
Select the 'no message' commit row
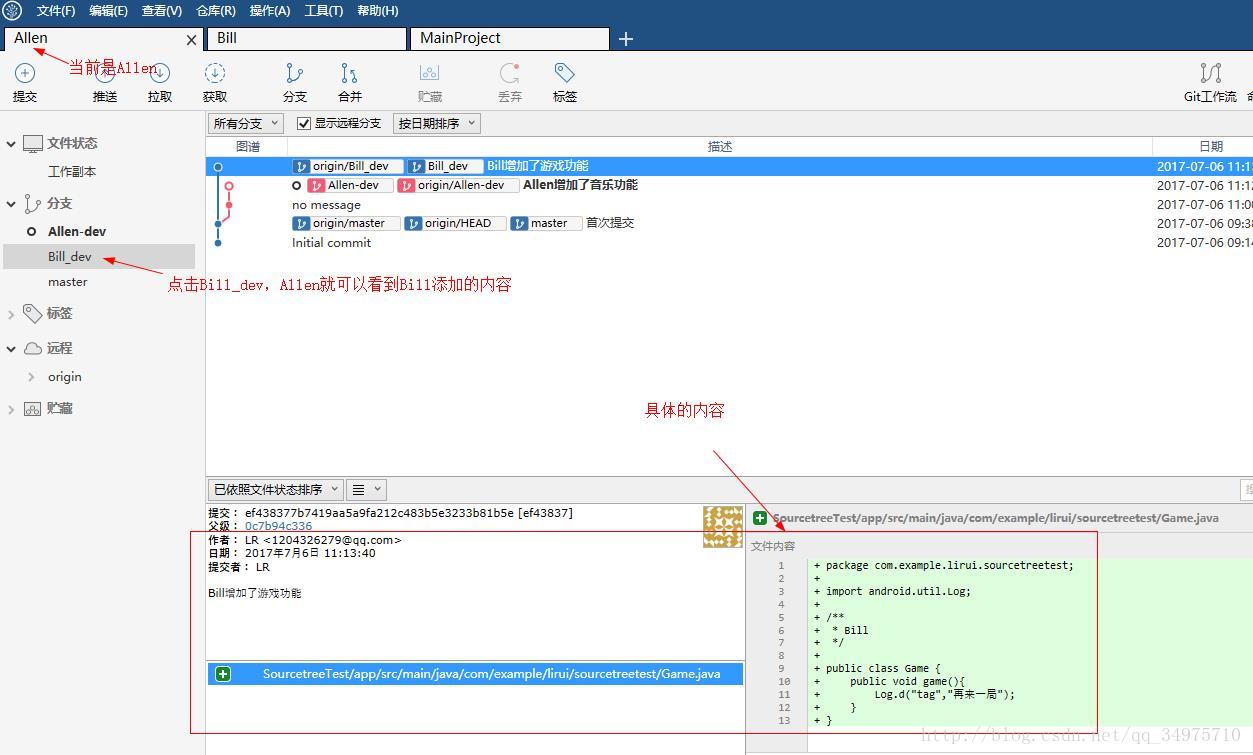[729, 204]
